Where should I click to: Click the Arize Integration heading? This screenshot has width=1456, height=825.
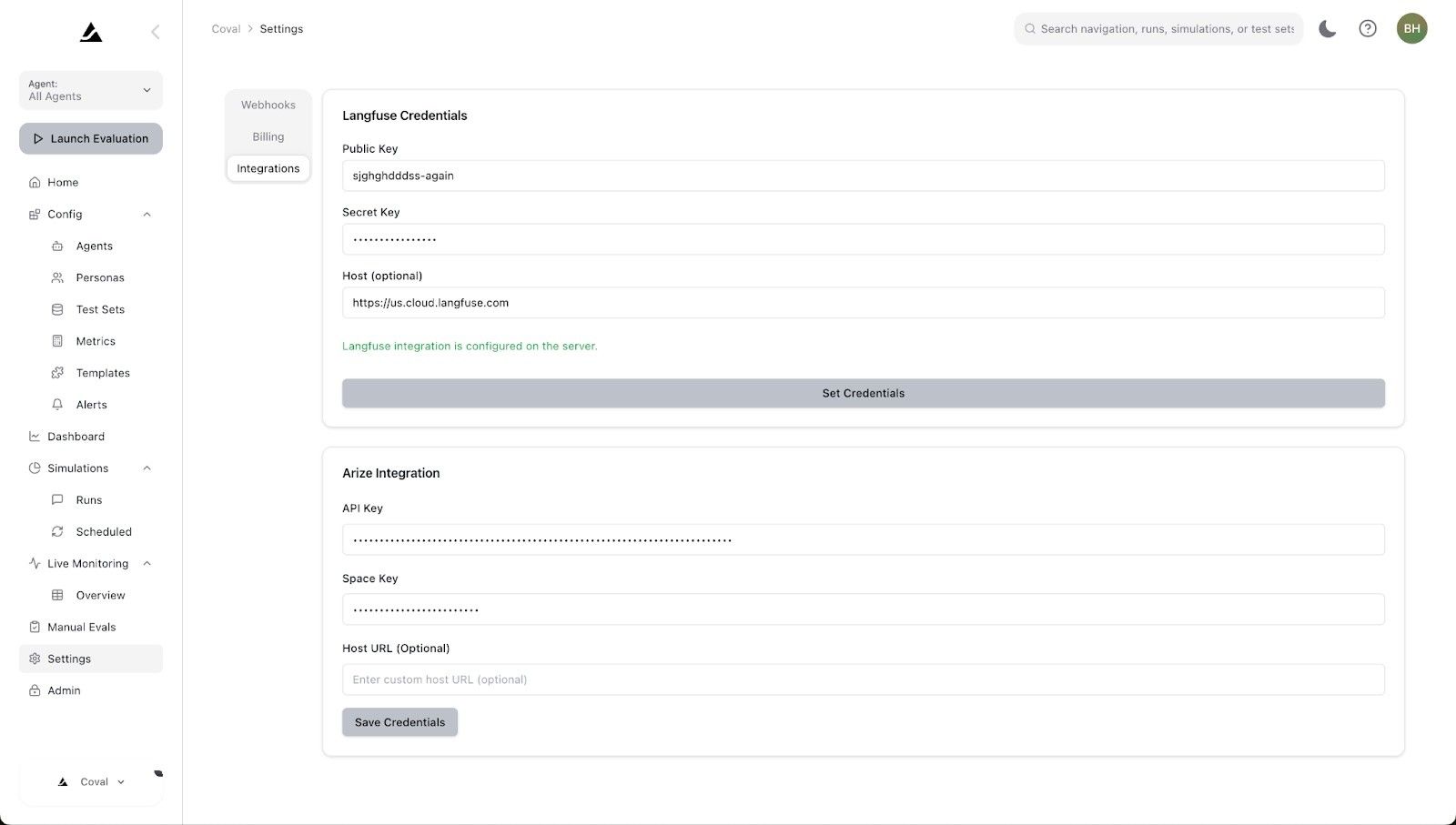[391, 474]
